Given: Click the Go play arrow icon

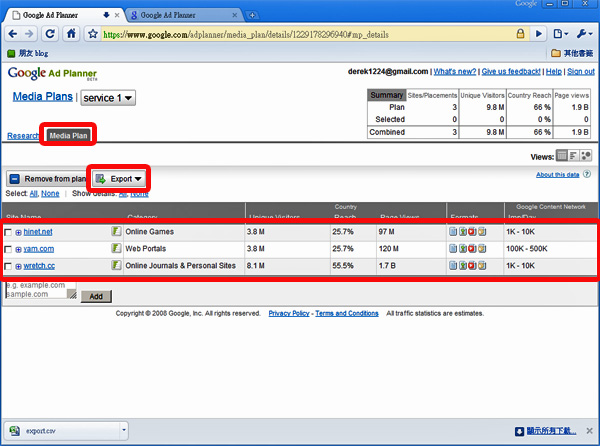Looking at the screenshot, I should pyautogui.click(x=538, y=34).
